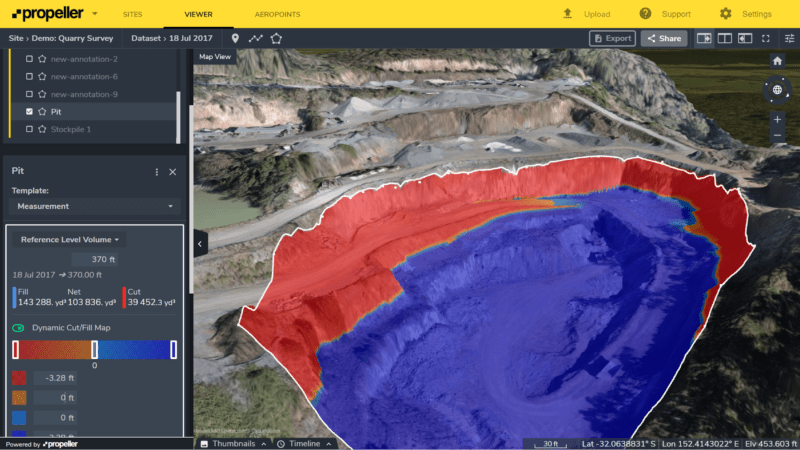Edit the -3.28 ft value field
800x450 pixels.
55,378
